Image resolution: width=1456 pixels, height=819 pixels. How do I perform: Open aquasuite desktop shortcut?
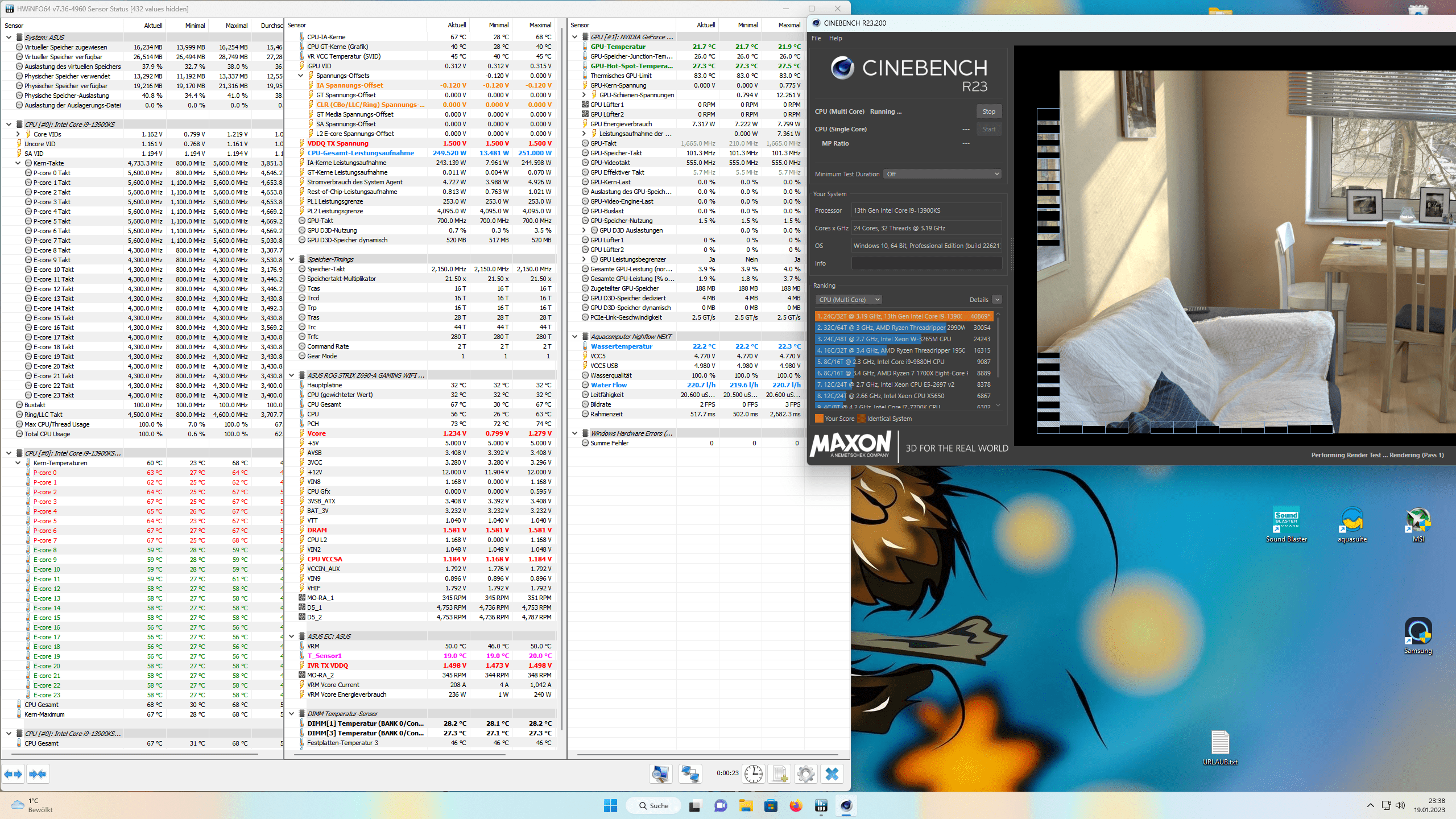pos(1352,524)
